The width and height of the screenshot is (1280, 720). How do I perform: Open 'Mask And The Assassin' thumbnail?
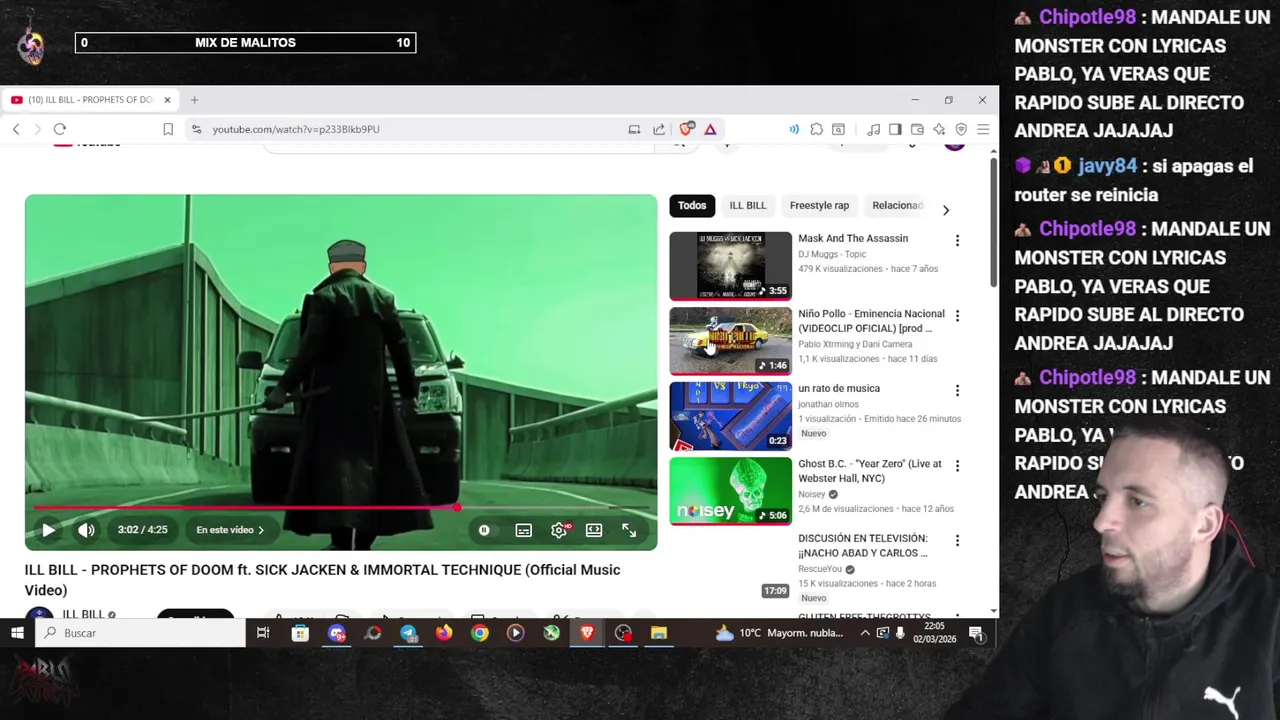tap(730, 266)
